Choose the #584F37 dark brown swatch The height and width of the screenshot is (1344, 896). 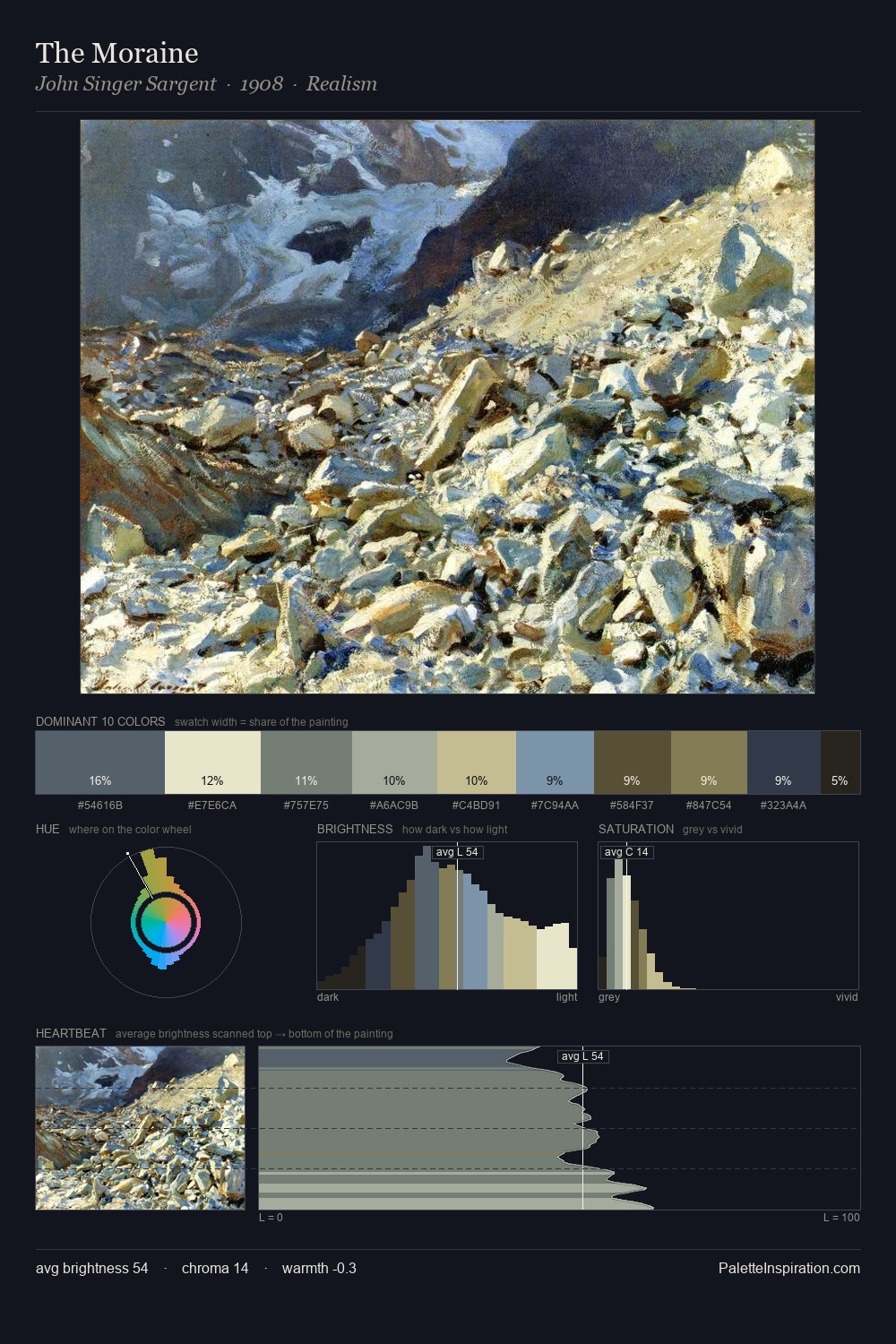pyautogui.click(x=632, y=762)
